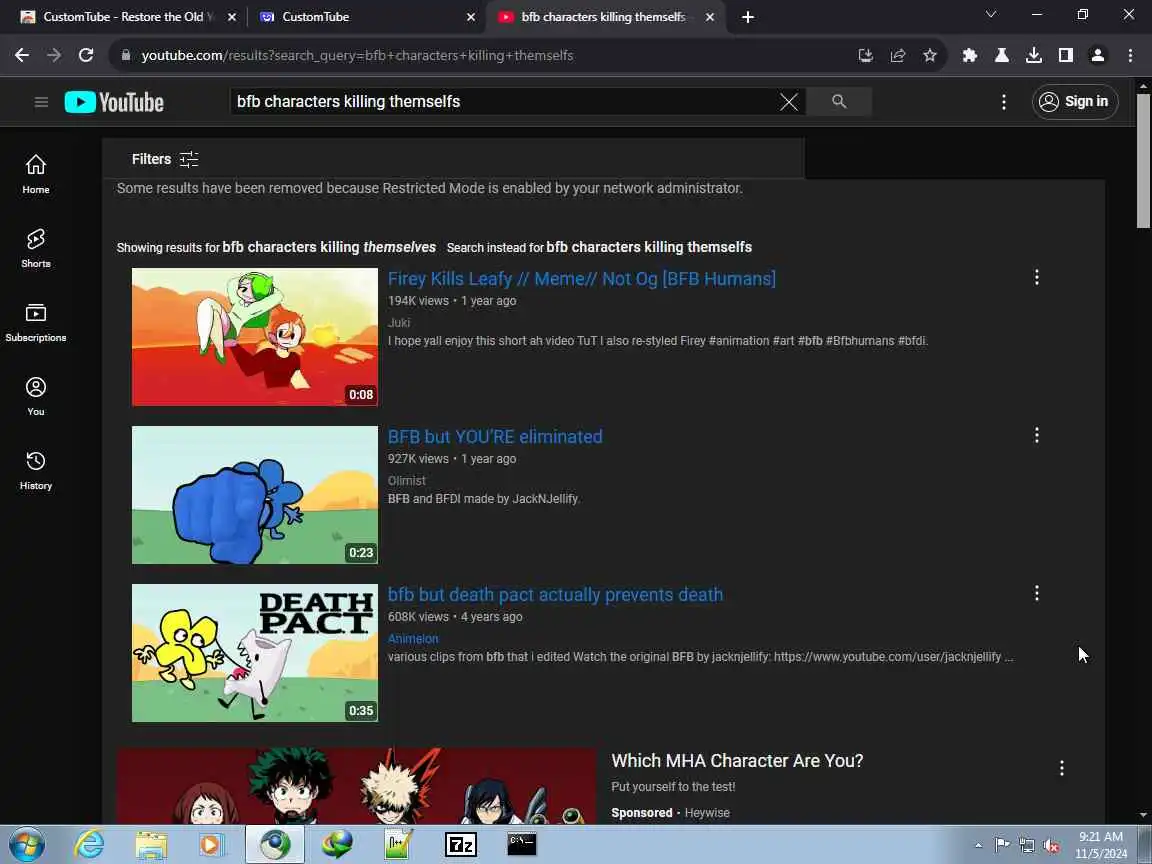This screenshot has width=1152, height=864.
Task: Click the browser forward arrow
Action: point(54,55)
